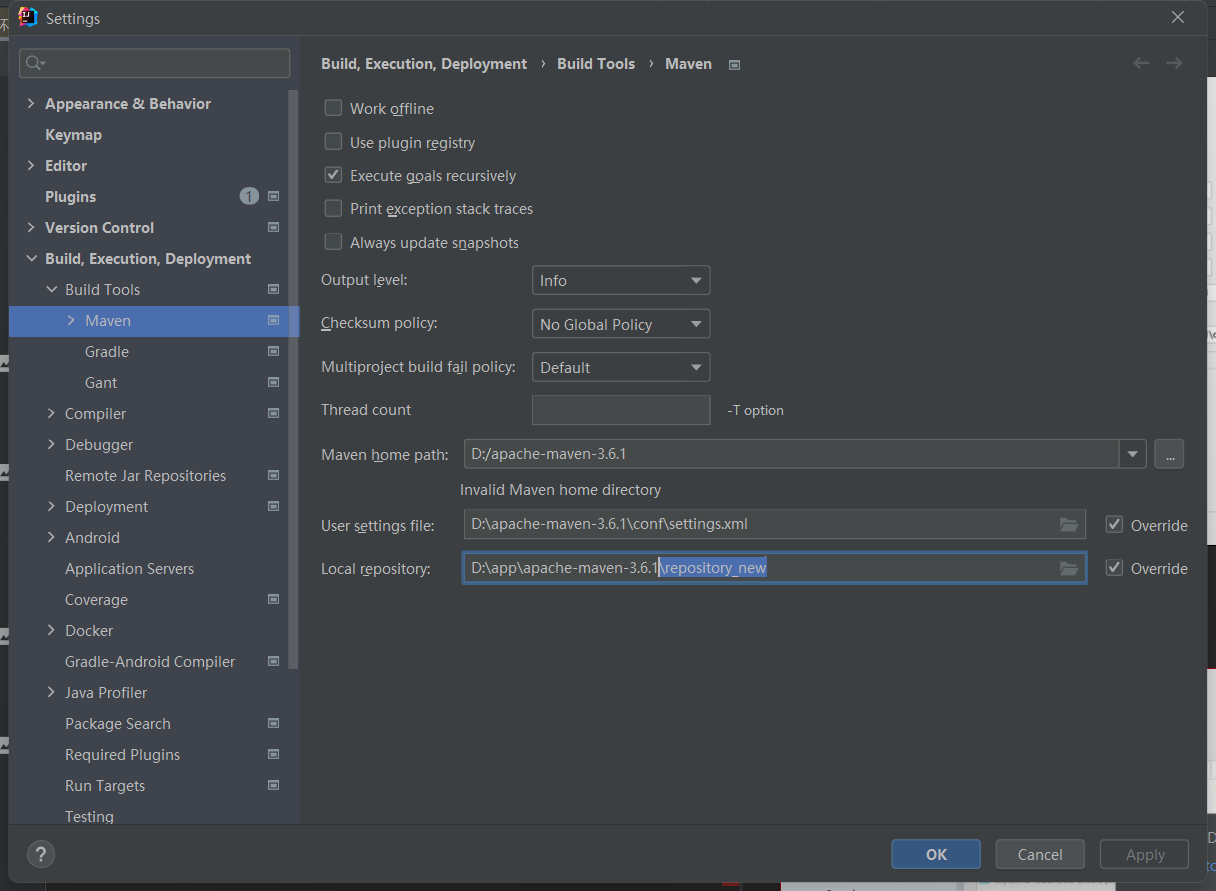Click the project-level icon beside Deployment

click(274, 506)
